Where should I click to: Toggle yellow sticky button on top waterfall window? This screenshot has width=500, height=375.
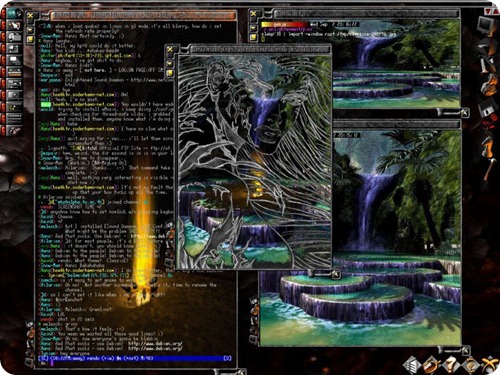coord(254,37)
